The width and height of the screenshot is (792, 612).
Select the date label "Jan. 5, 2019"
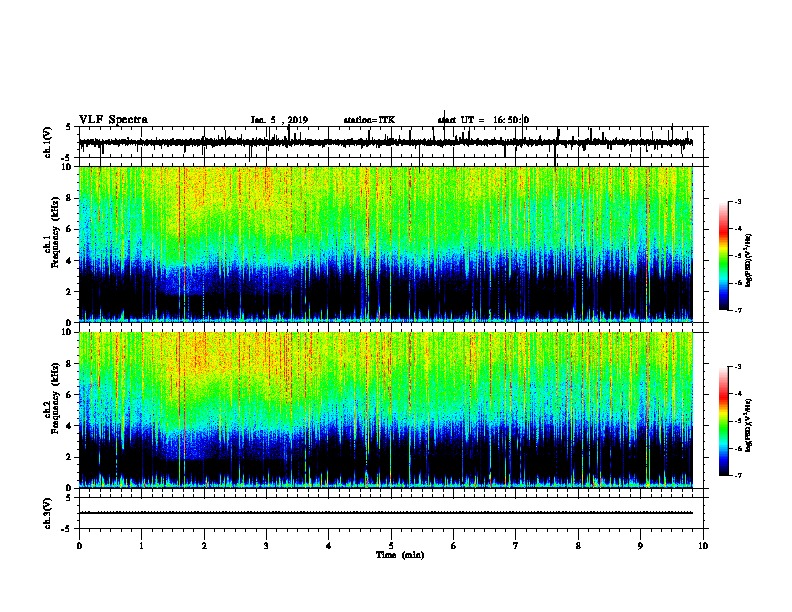(279, 120)
